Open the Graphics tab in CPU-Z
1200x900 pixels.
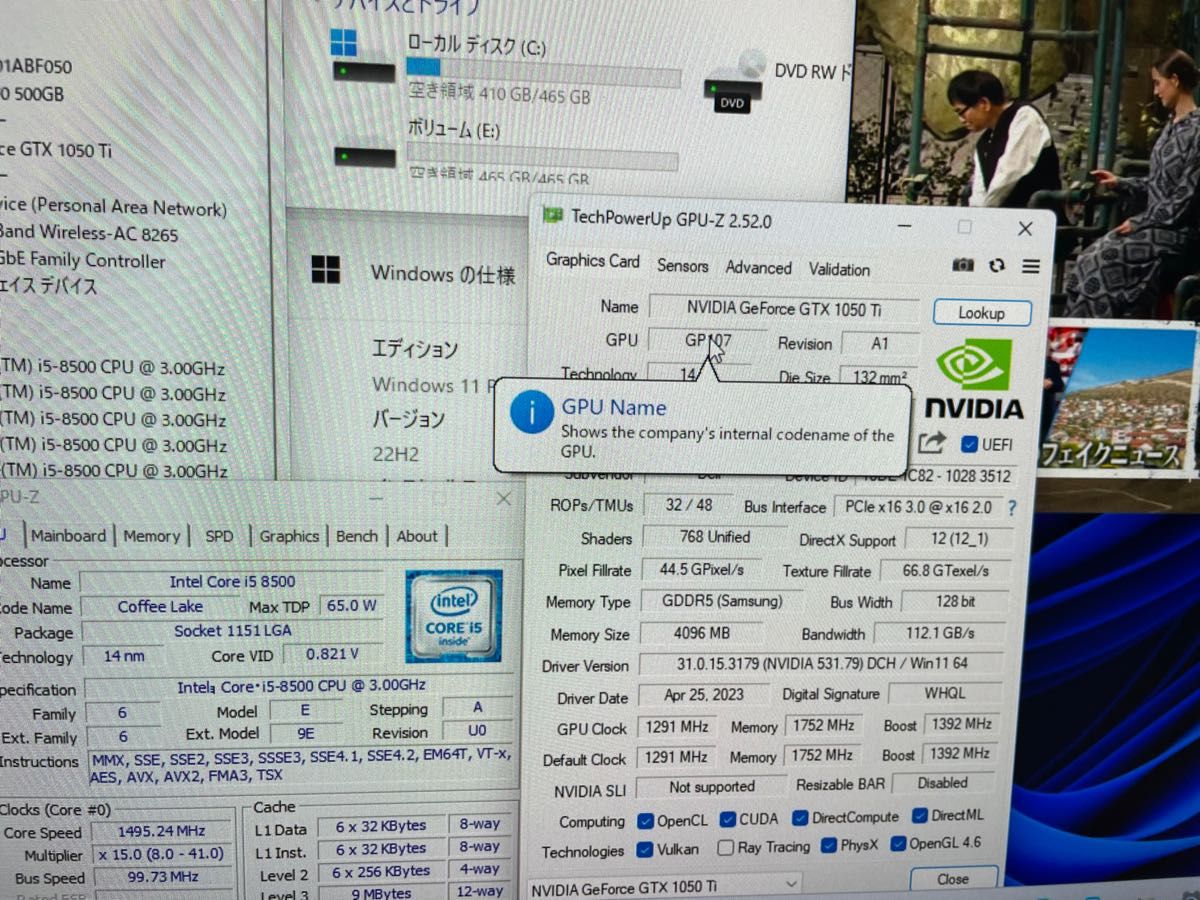pyautogui.click(x=289, y=536)
